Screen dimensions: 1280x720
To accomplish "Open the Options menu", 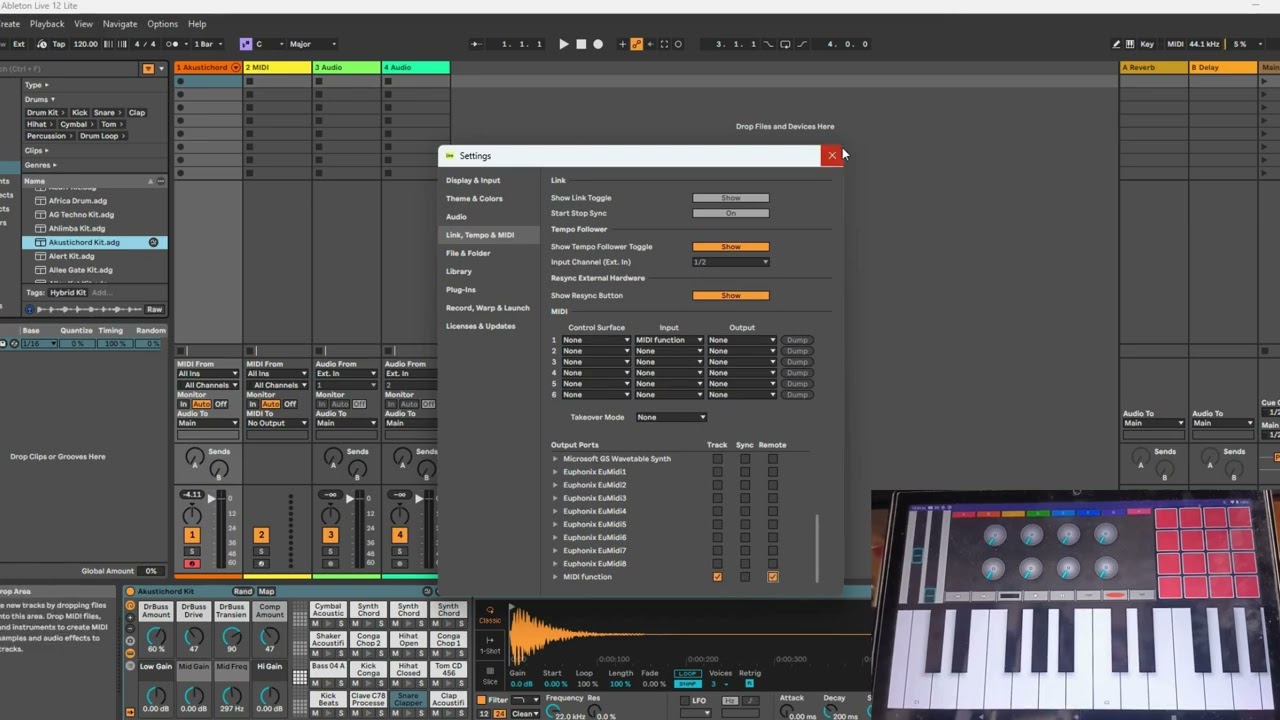I will 162,24.
